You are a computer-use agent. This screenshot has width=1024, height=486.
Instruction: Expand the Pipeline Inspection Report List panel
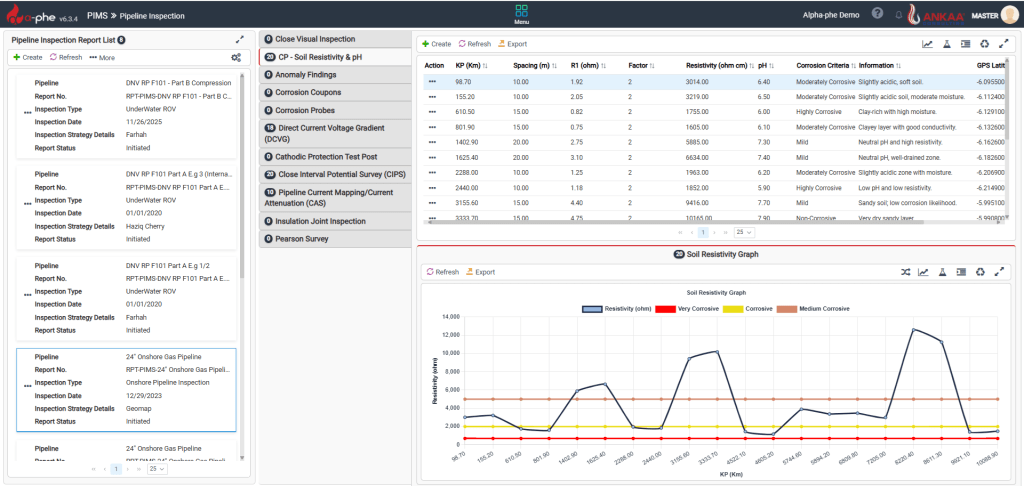point(239,39)
